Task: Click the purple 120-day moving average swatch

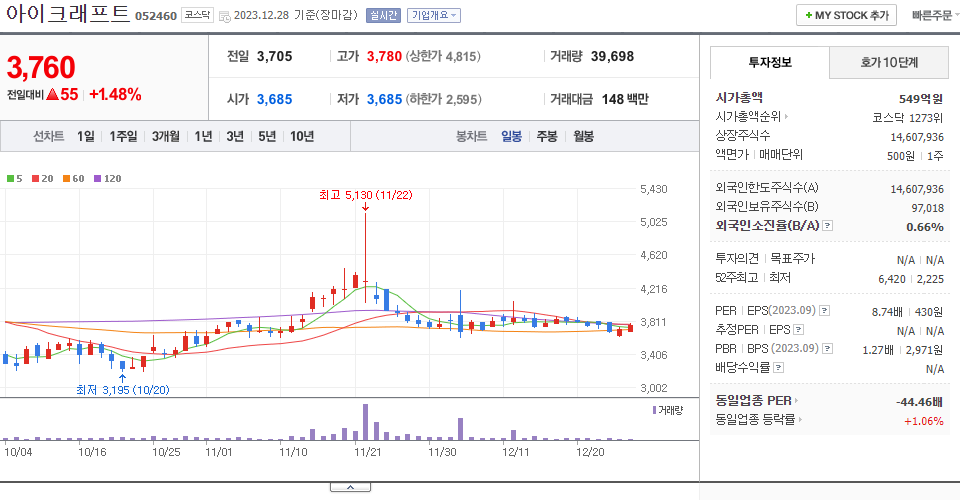Action: (97, 179)
